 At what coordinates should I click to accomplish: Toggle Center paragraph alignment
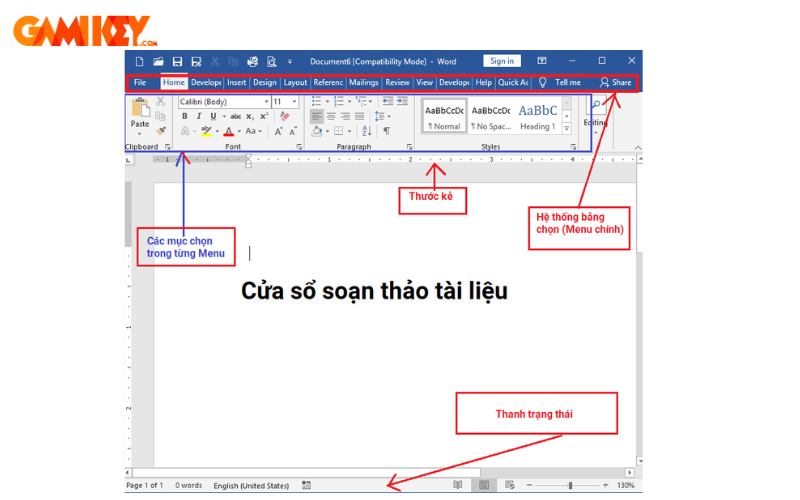coord(331,116)
